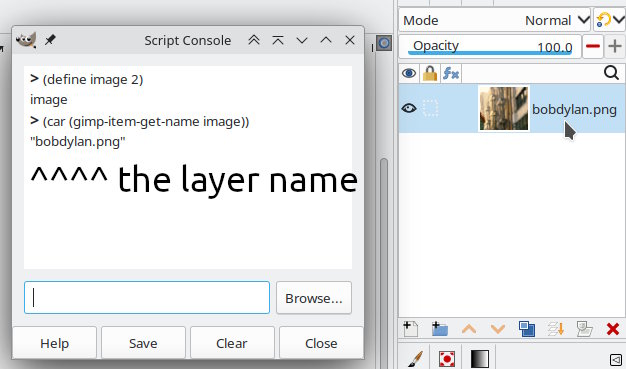Click the "(car (gimp-item-get-name image))" console line
Viewport: 626px width, 369px height.
[146, 121]
